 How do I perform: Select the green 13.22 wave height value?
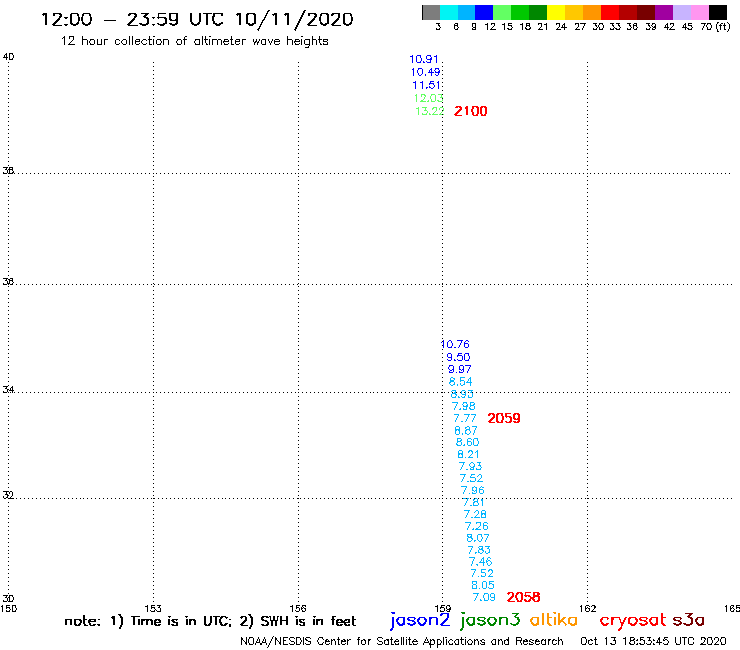(x=430, y=111)
